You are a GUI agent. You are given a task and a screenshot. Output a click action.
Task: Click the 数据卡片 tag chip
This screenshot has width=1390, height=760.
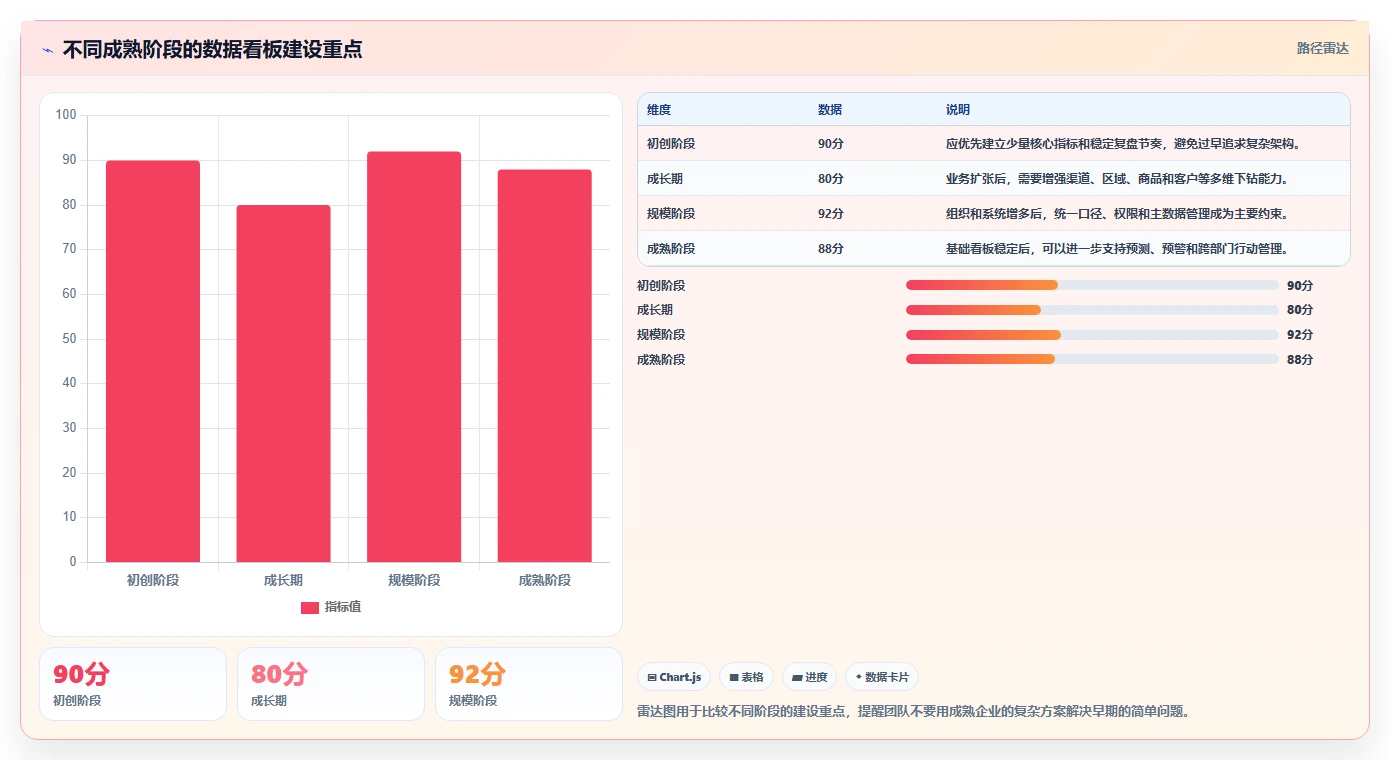point(882,677)
